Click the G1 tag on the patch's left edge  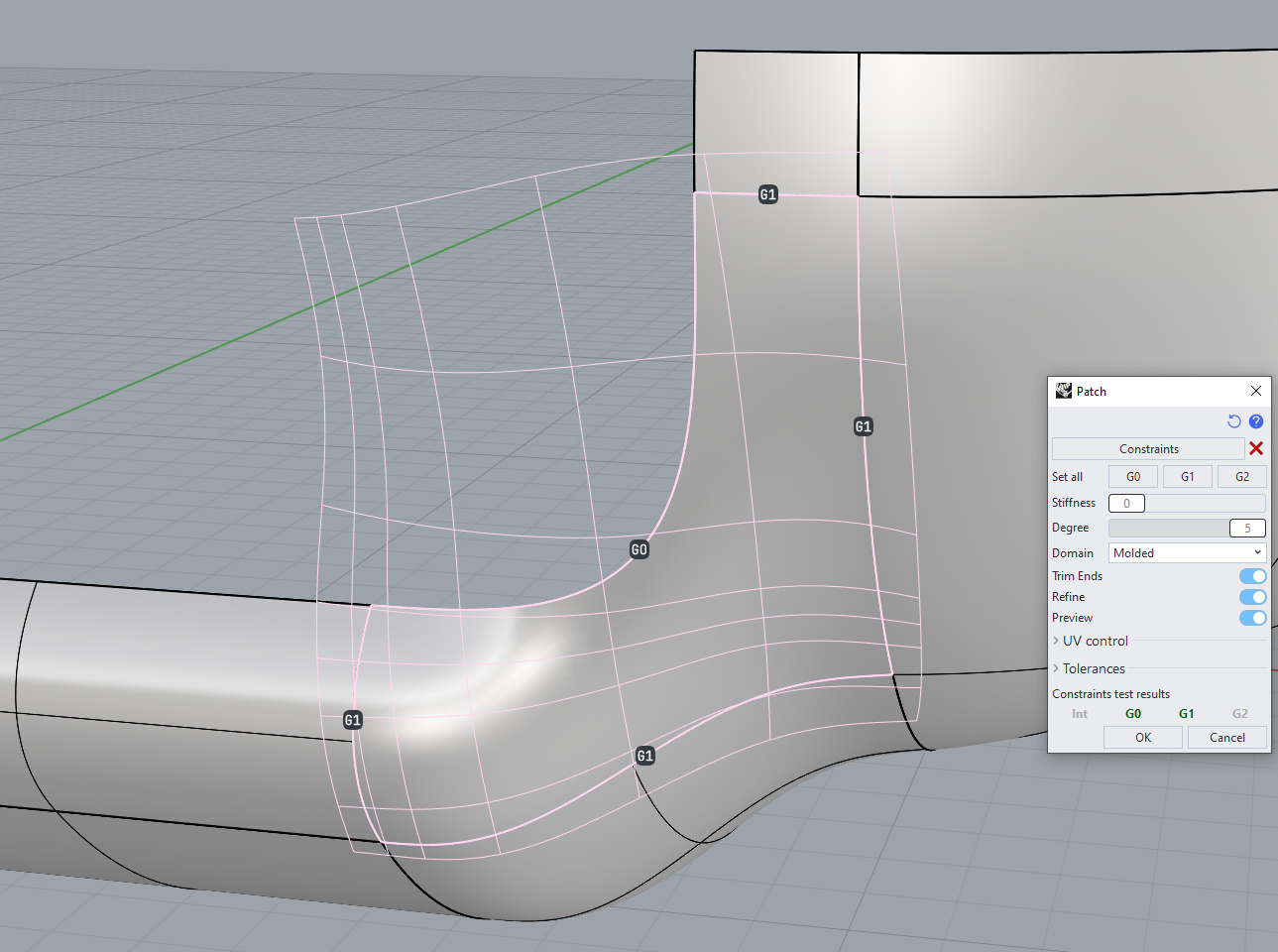click(x=353, y=720)
